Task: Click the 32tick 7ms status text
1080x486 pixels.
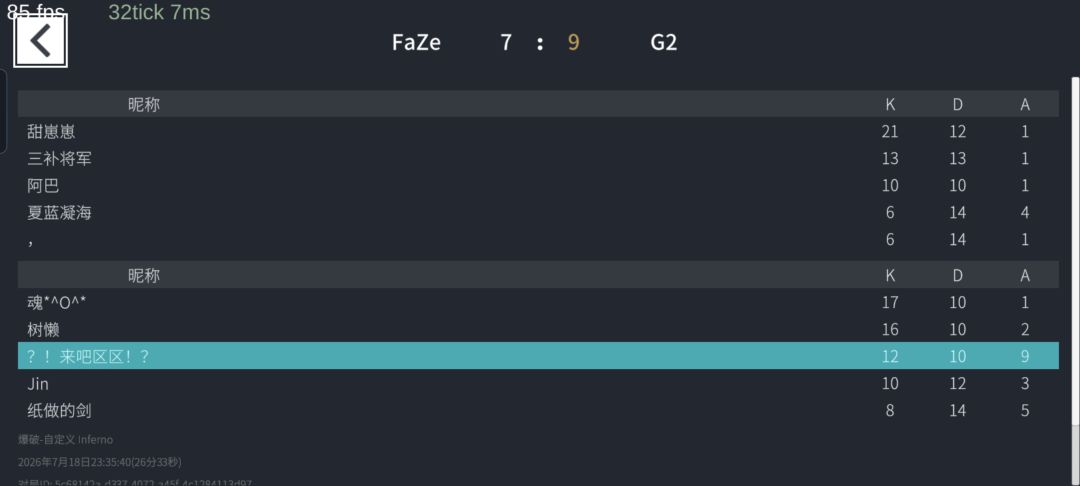Action: (159, 12)
